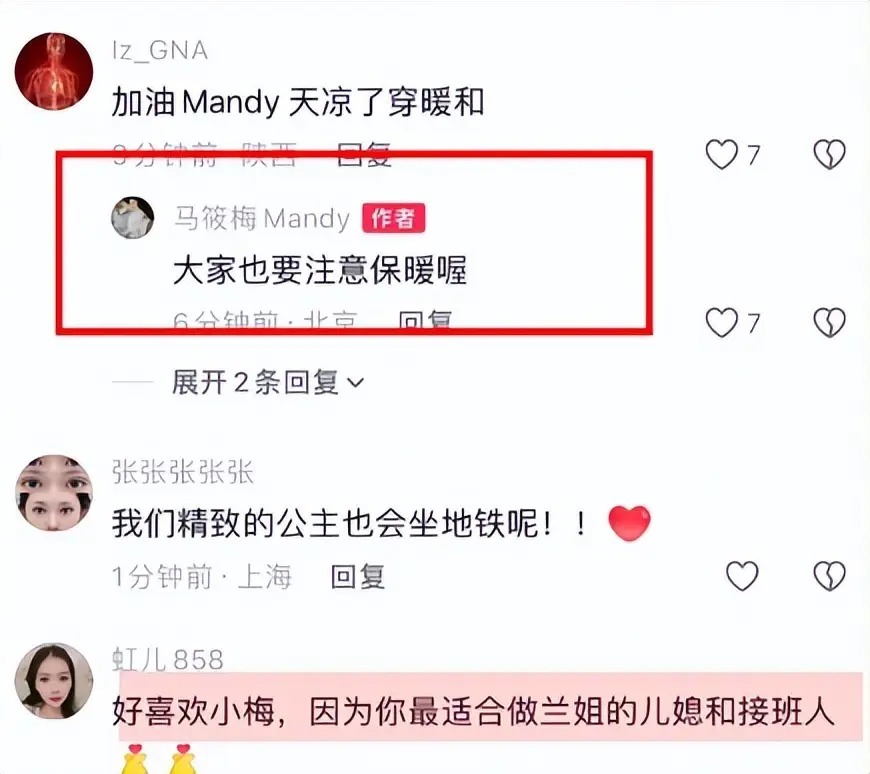Click chevron next to 展开2条回复
The width and height of the screenshot is (870, 774).
click(355, 382)
